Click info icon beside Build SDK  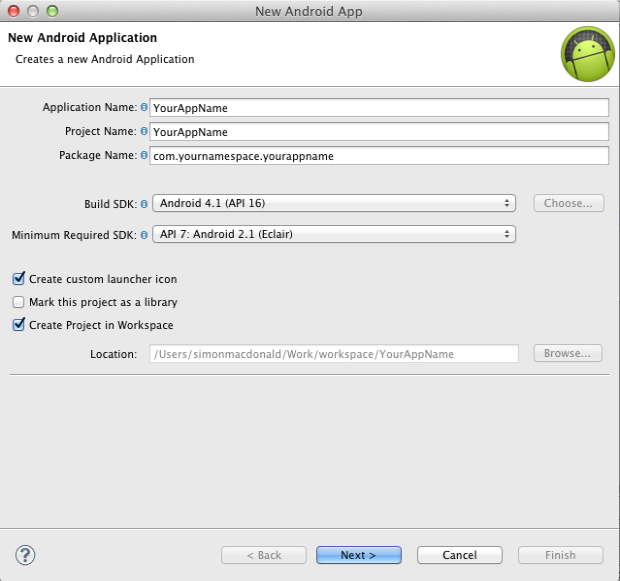coord(144,204)
